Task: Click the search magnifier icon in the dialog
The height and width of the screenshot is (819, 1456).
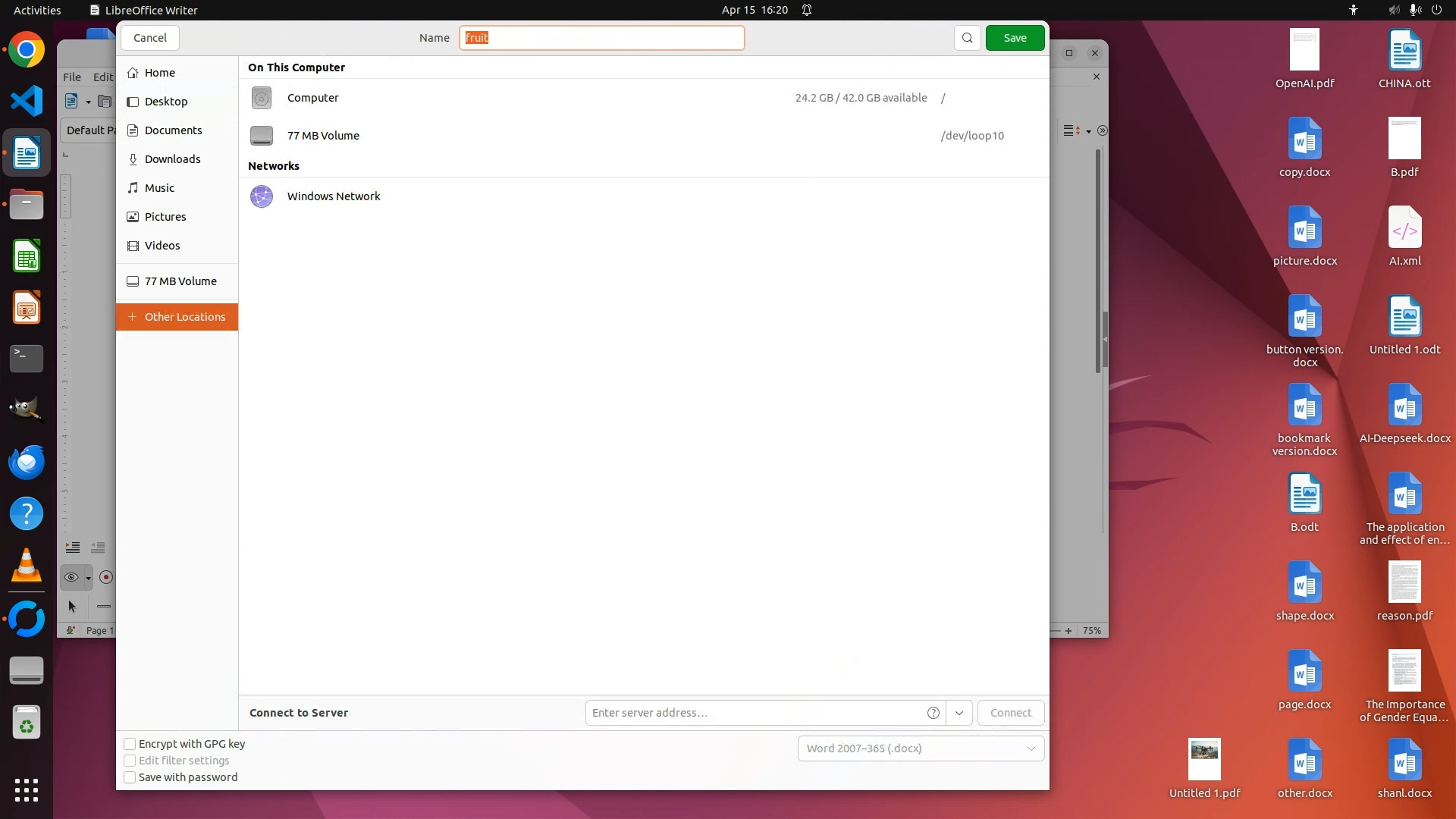Action: click(x=967, y=38)
